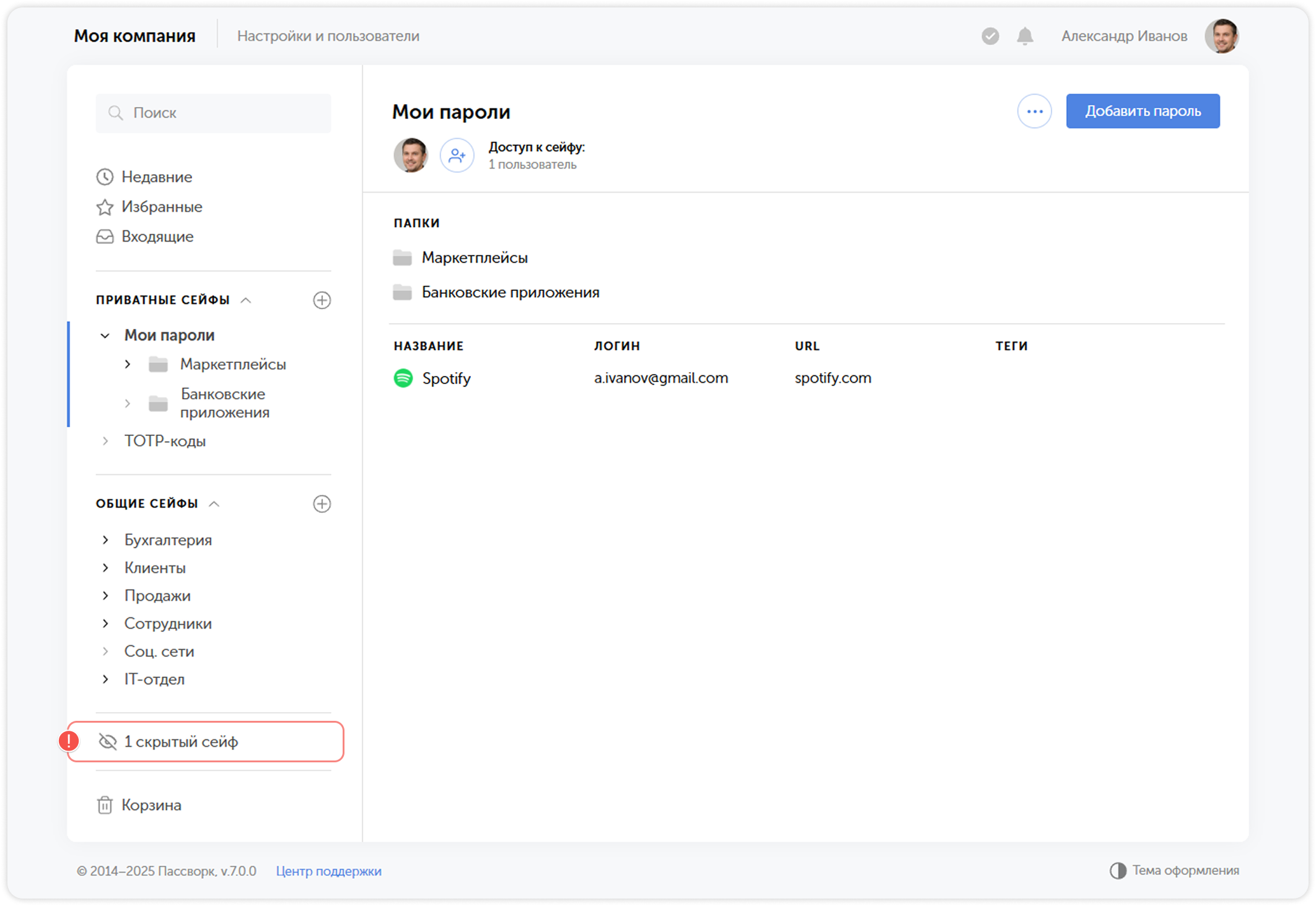The height and width of the screenshot is (906, 1316).
Task: Click the Недавние clock icon
Action: (105, 177)
